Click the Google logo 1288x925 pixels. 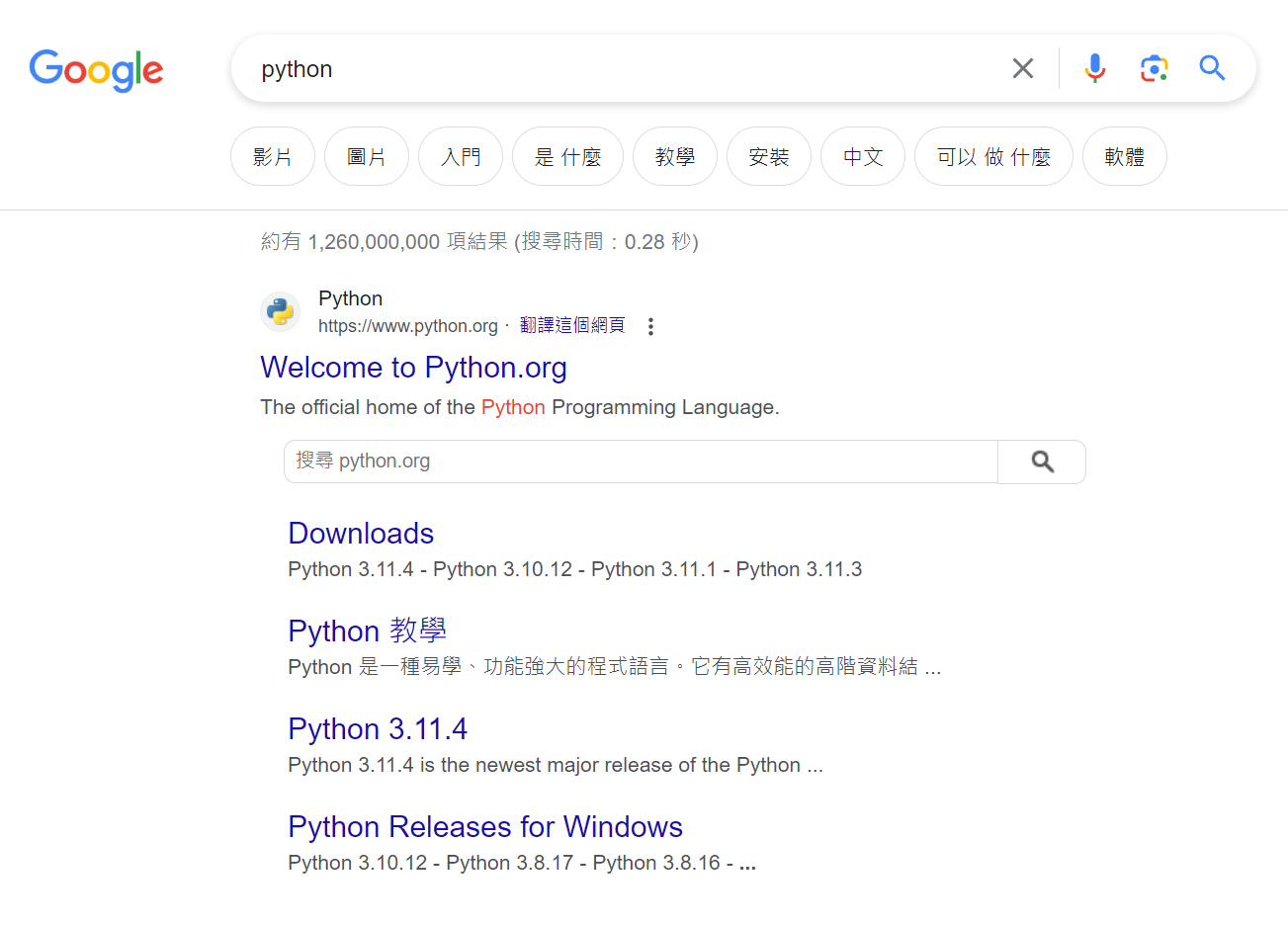(x=96, y=70)
